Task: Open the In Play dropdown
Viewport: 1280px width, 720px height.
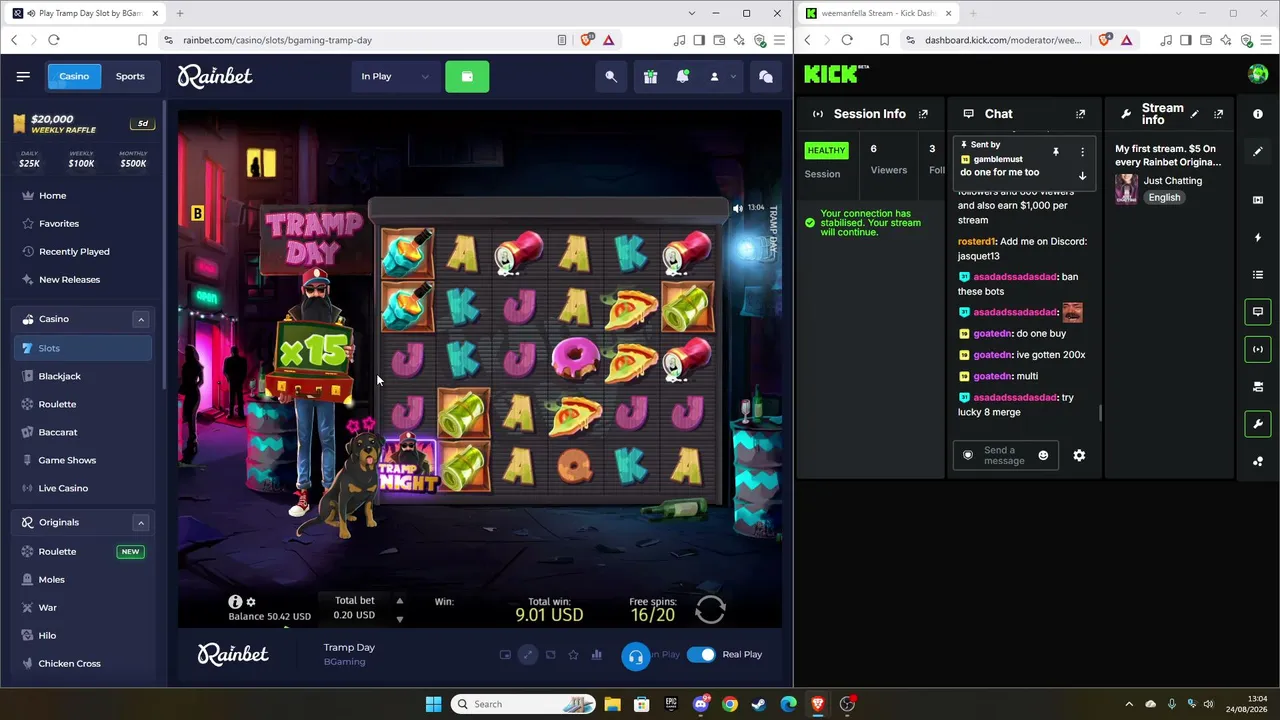Action: pyautogui.click(x=395, y=76)
